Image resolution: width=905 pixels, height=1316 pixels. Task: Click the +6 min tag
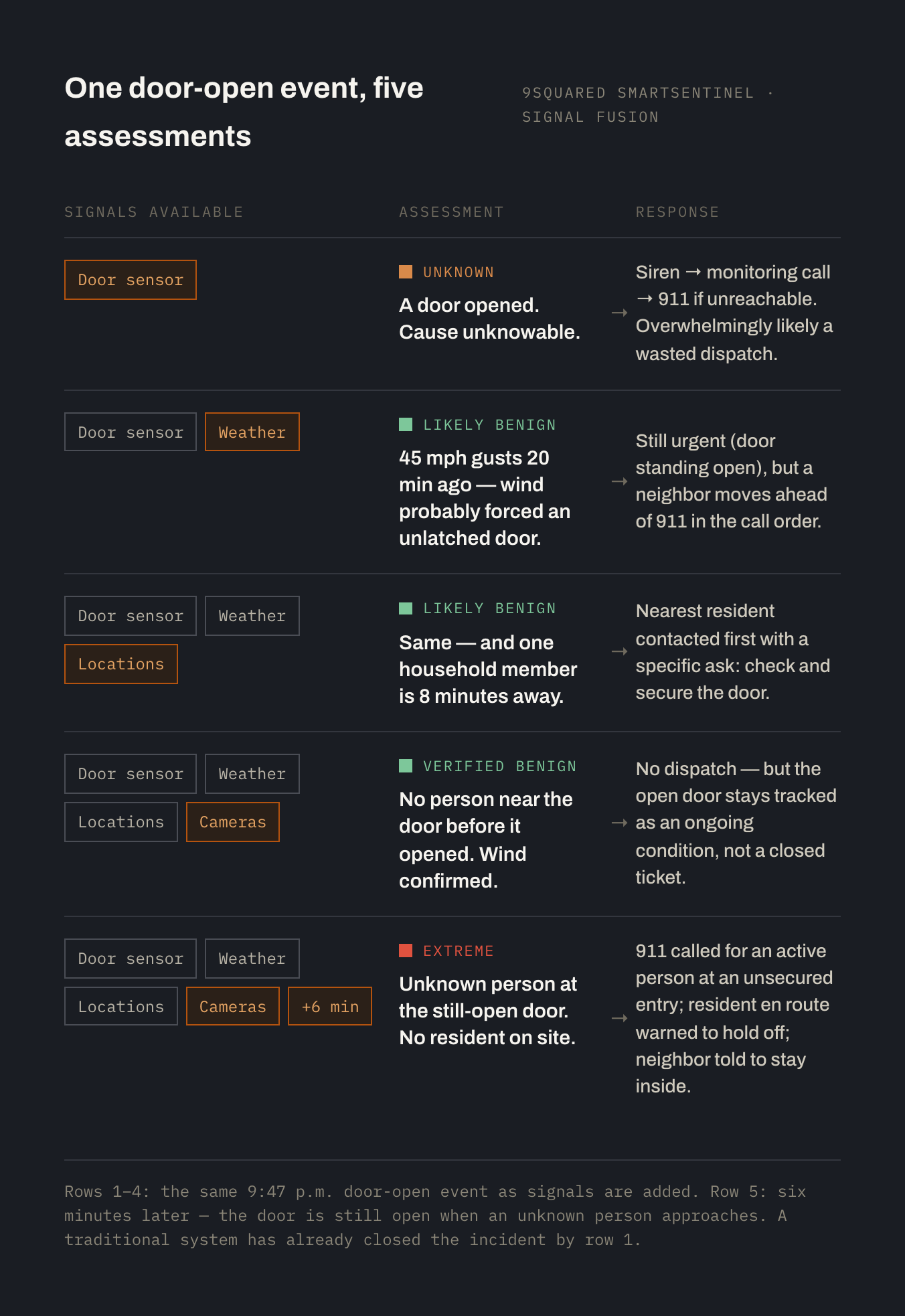point(330,1007)
